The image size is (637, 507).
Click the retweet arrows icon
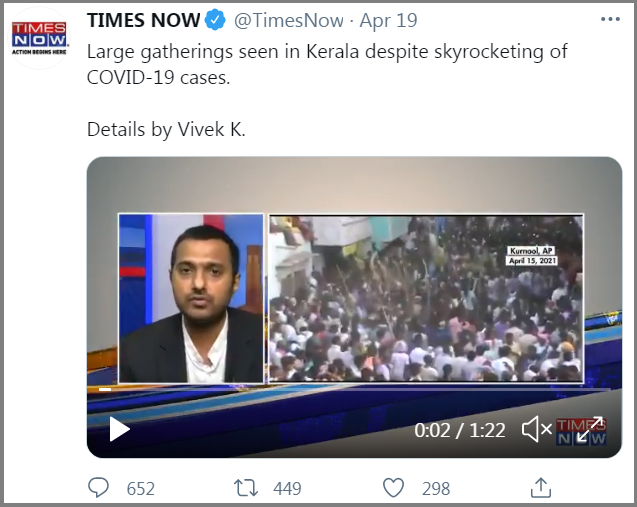click(x=246, y=488)
